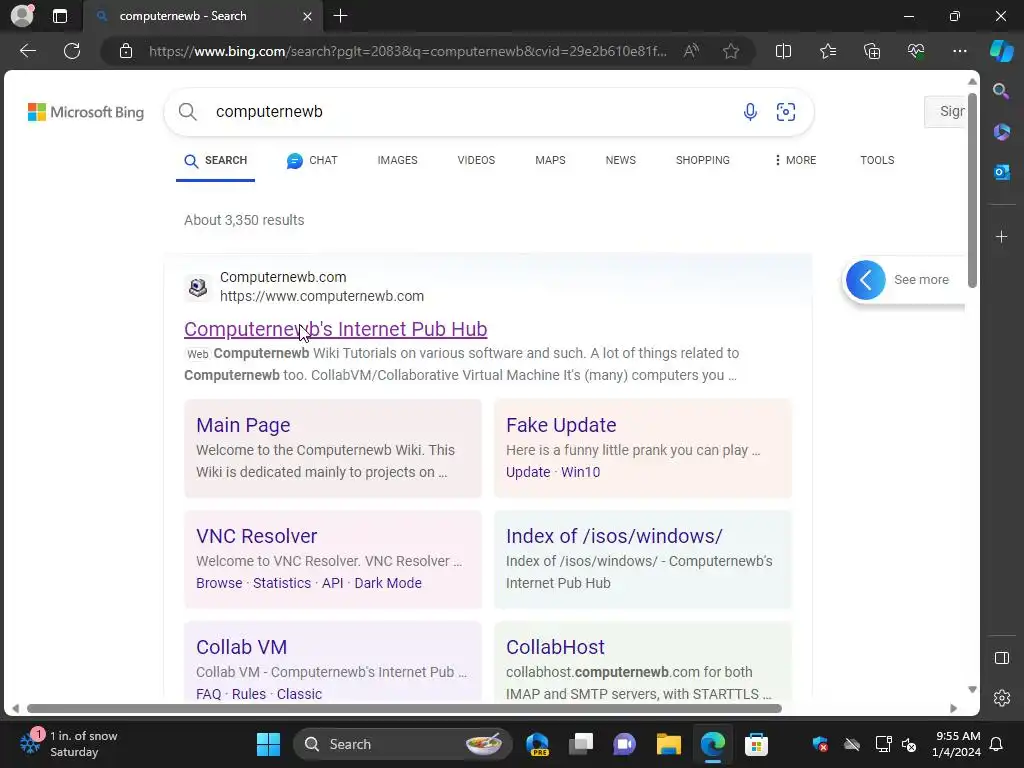Open Win10 link under Fake Update
This screenshot has height=768, width=1024.
click(x=581, y=472)
